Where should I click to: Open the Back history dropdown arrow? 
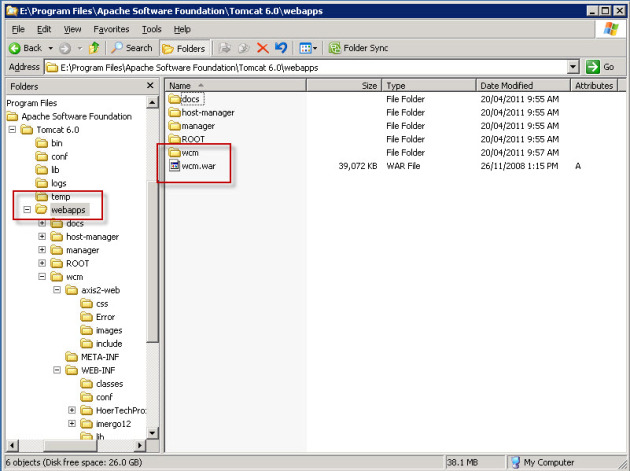point(51,48)
